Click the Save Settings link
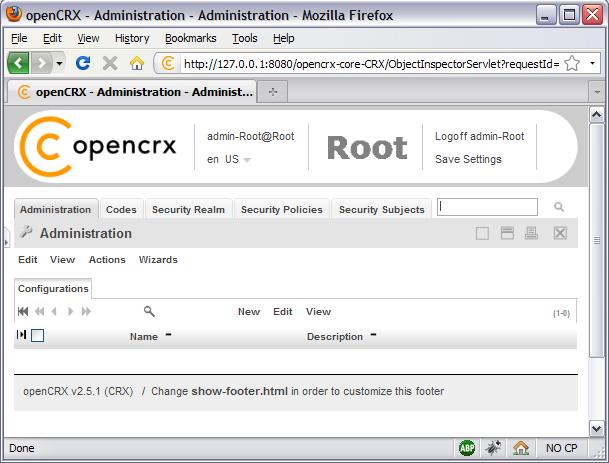Viewport: 609px width, 463px height. [x=468, y=159]
